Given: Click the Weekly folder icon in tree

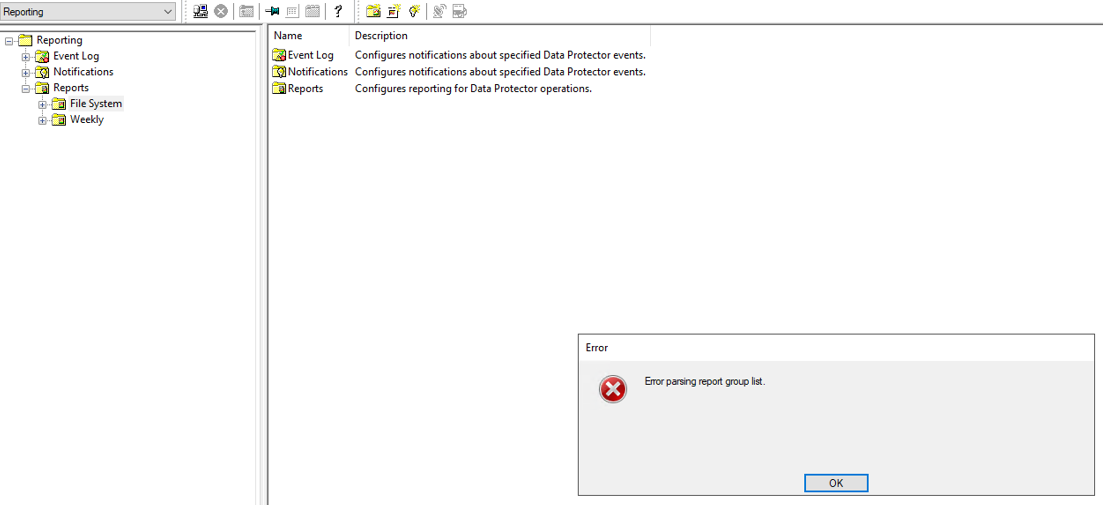Looking at the screenshot, I should click(x=59, y=120).
